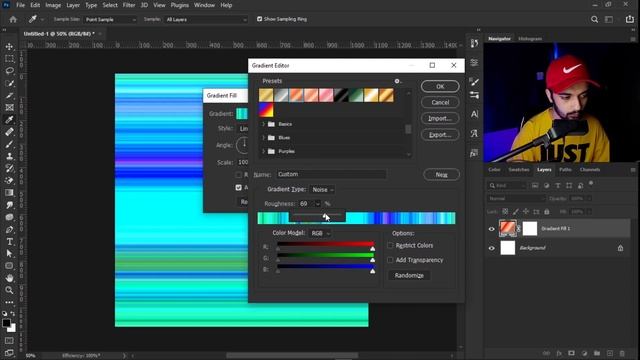Open the Window menu

pos(204,5)
